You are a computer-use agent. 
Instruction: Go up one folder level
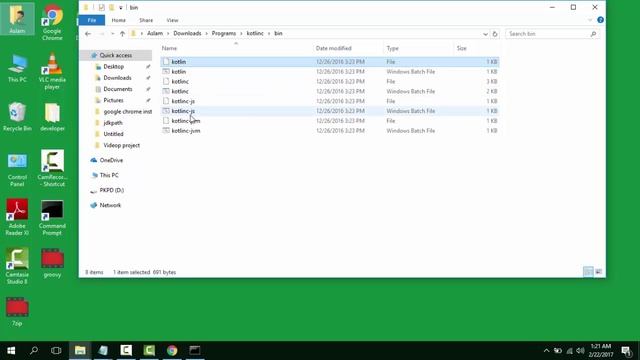122,34
